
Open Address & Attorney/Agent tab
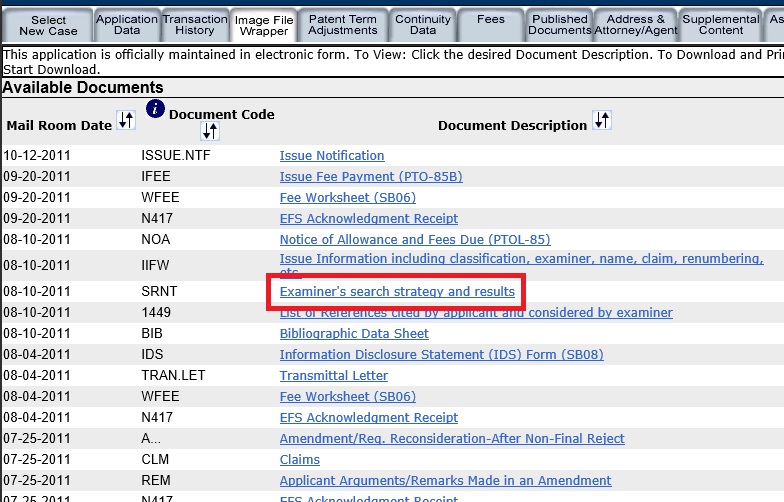[636, 25]
